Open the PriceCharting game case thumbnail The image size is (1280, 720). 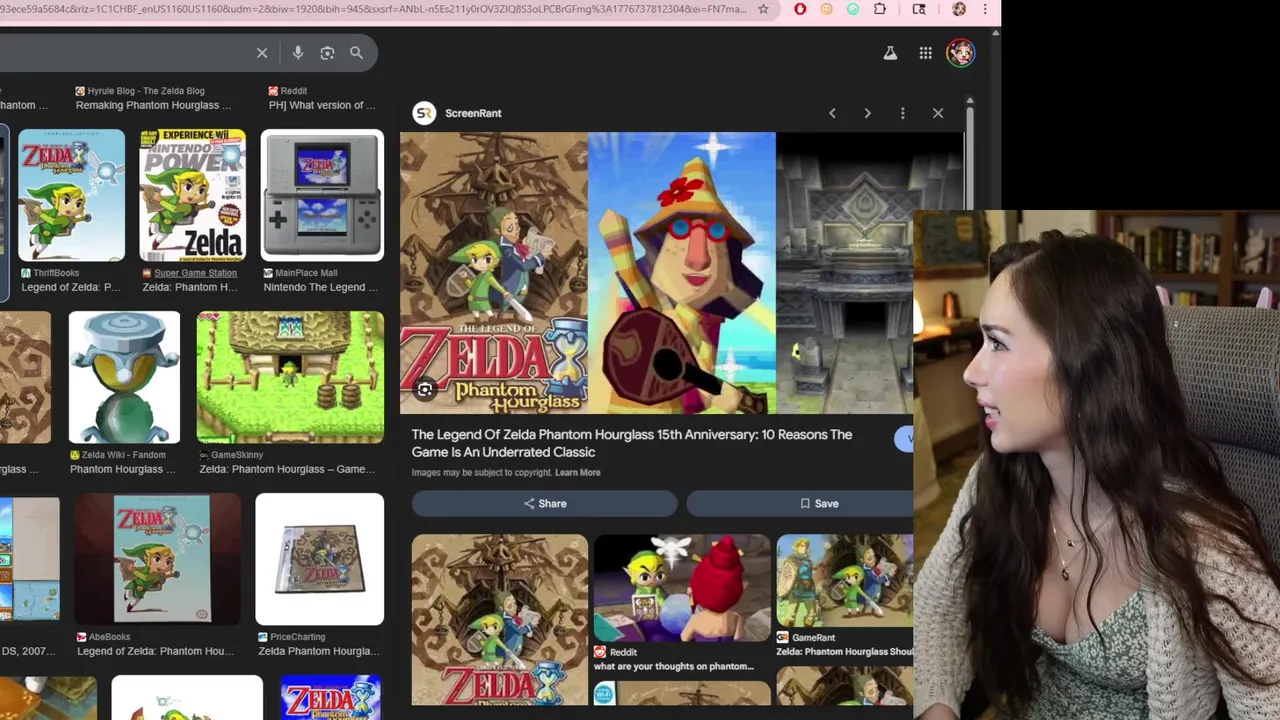(320, 559)
